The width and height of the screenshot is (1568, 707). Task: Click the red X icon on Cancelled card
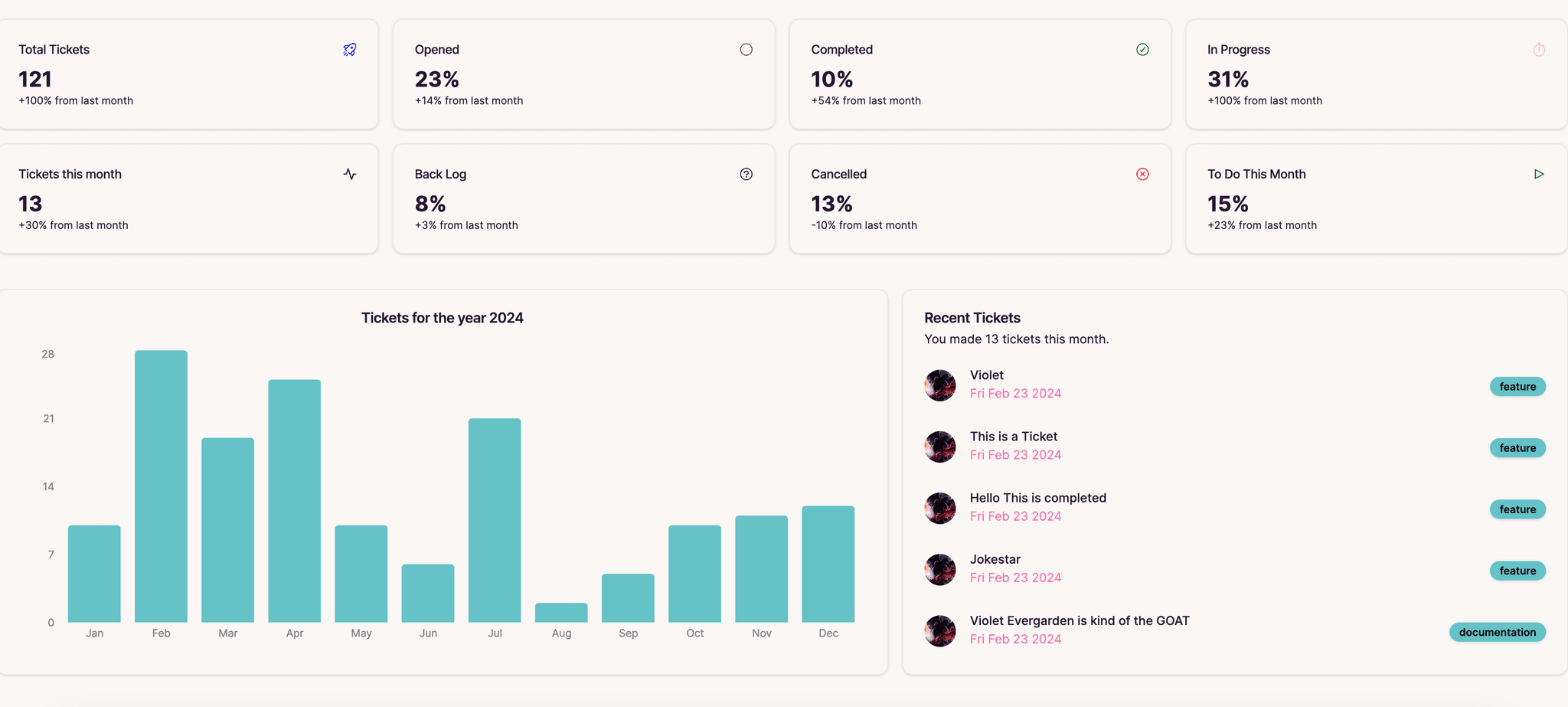pyautogui.click(x=1142, y=174)
